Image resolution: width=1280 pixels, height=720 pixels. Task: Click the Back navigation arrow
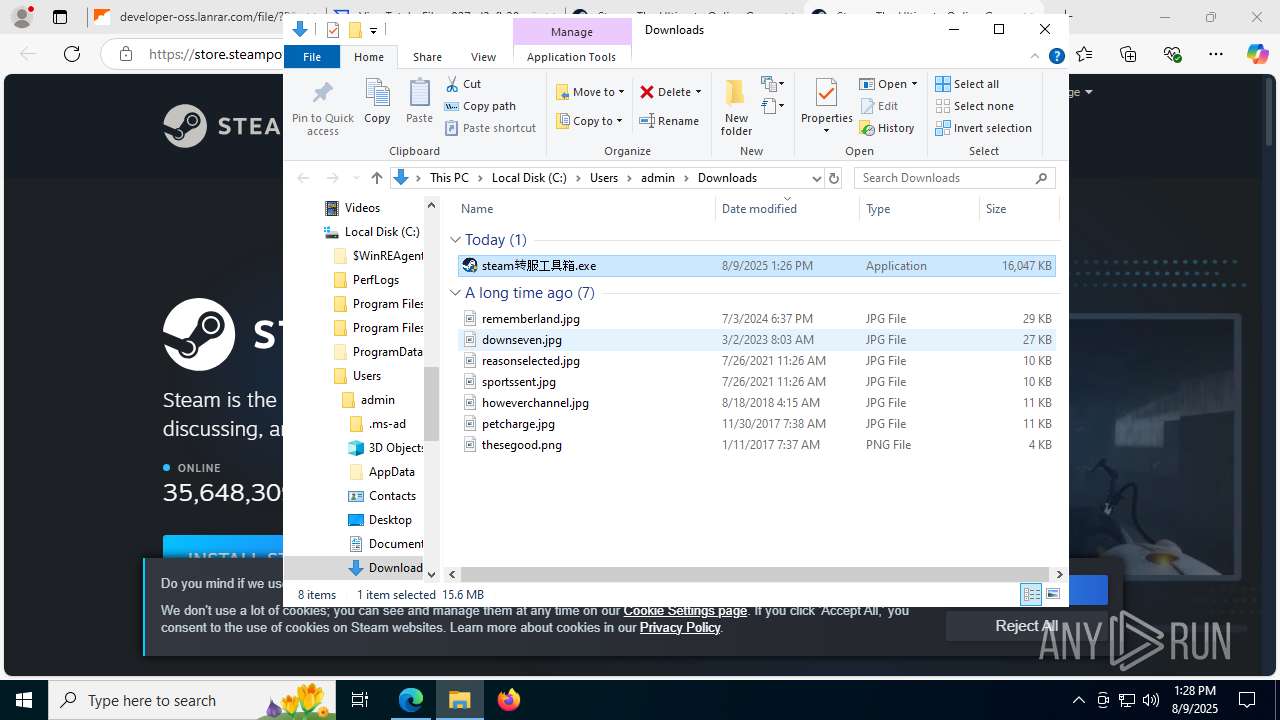coord(303,178)
